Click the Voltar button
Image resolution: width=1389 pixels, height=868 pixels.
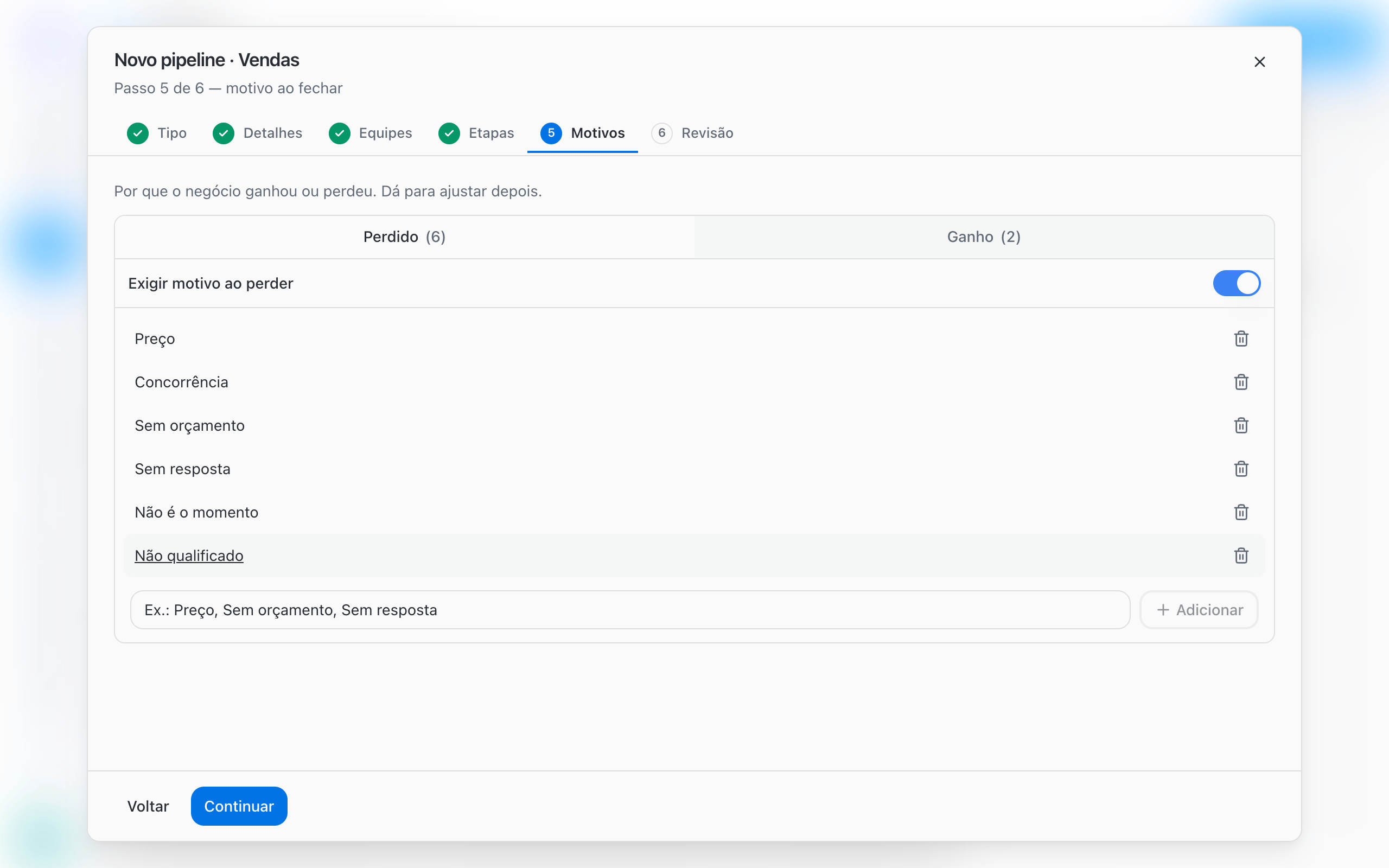[x=148, y=806]
